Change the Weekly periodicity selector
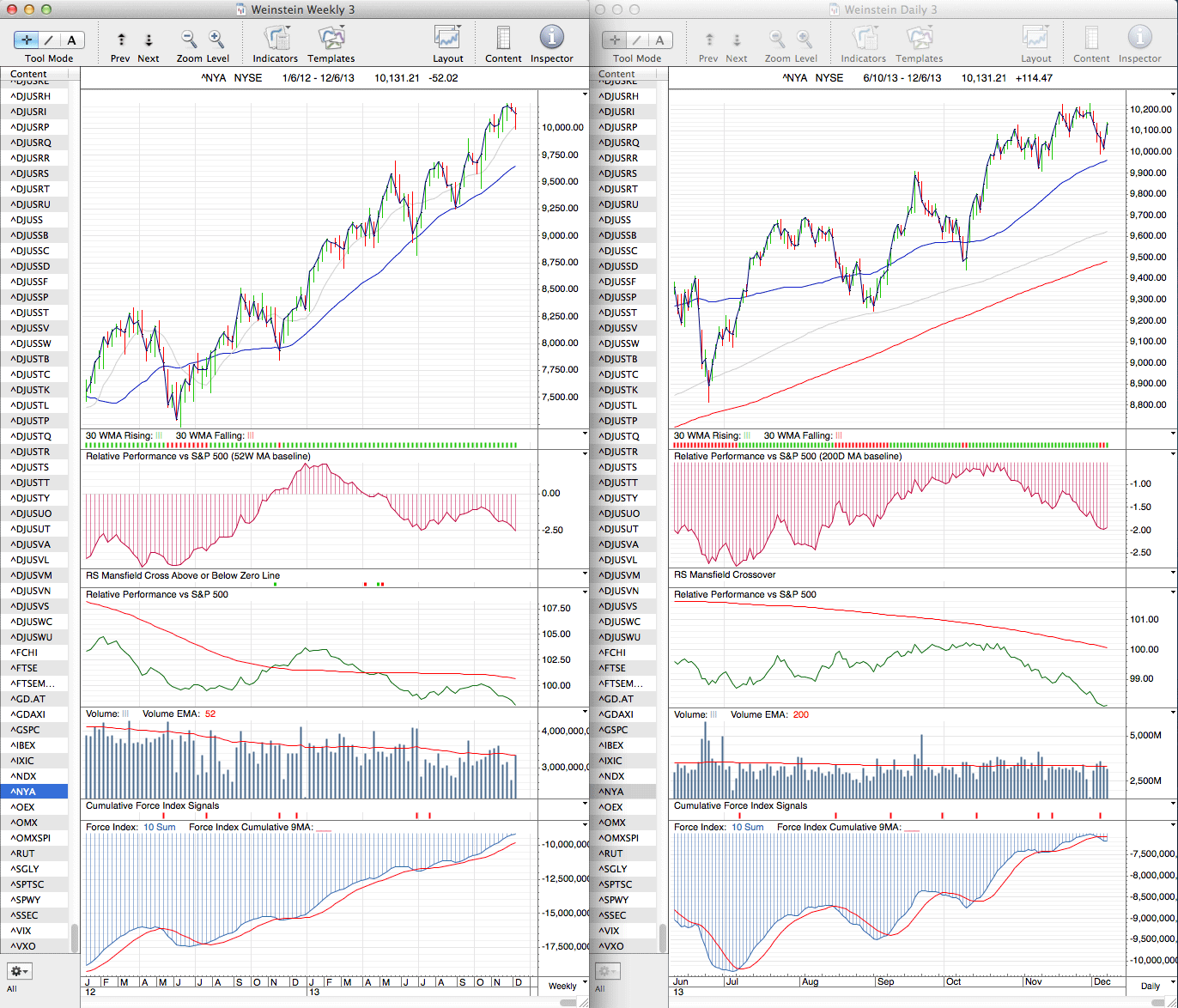The height and width of the screenshot is (1008, 1178). (x=562, y=986)
